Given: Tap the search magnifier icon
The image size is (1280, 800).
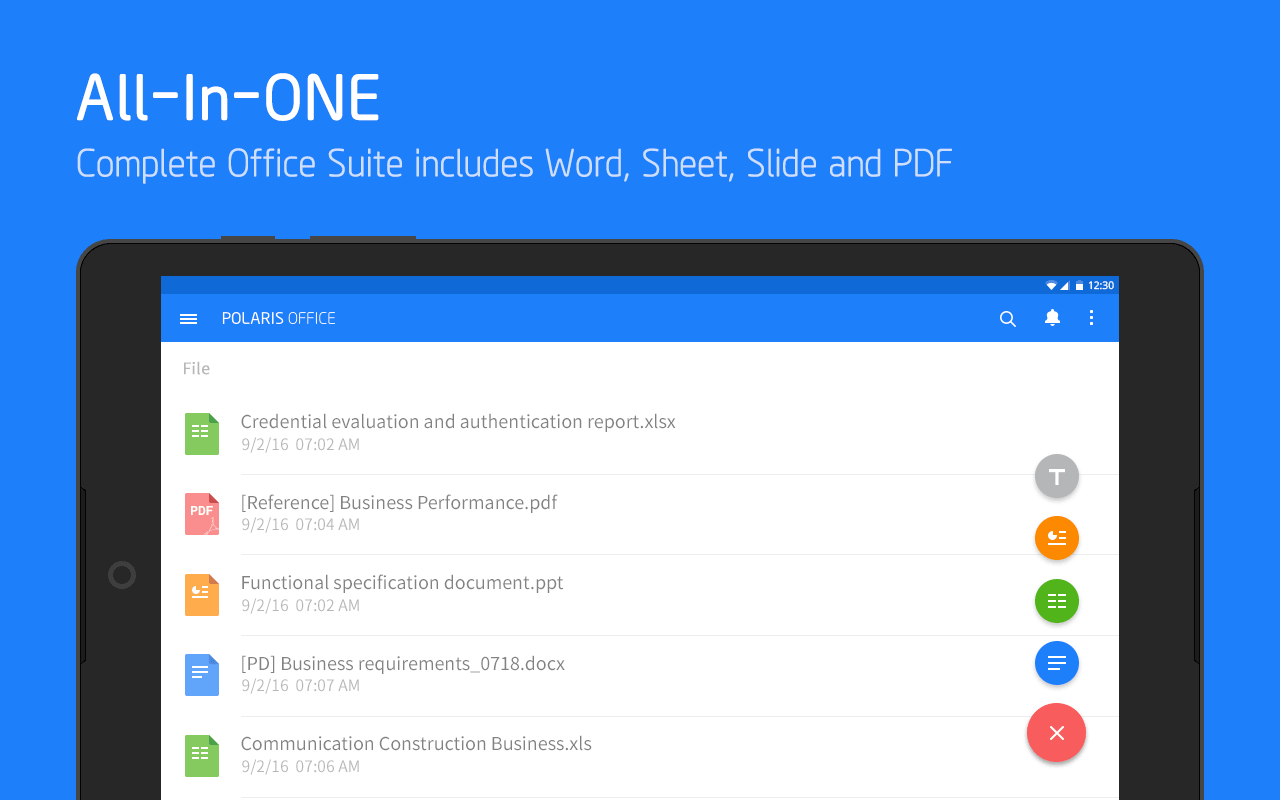Looking at the screenshot, I should click(1008, 319).
